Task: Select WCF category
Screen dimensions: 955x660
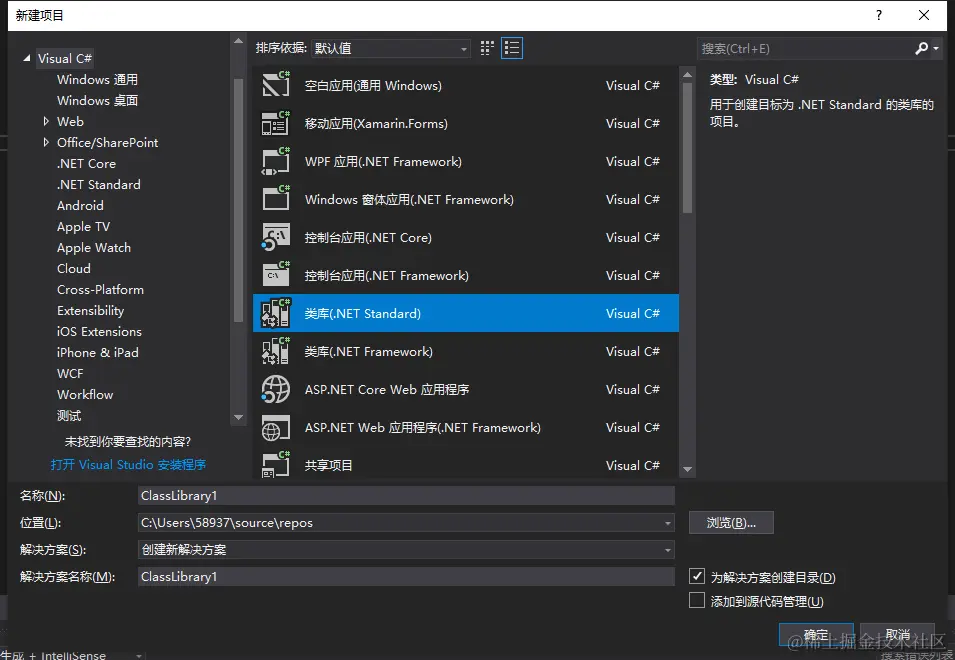Action: pos(70,373)
